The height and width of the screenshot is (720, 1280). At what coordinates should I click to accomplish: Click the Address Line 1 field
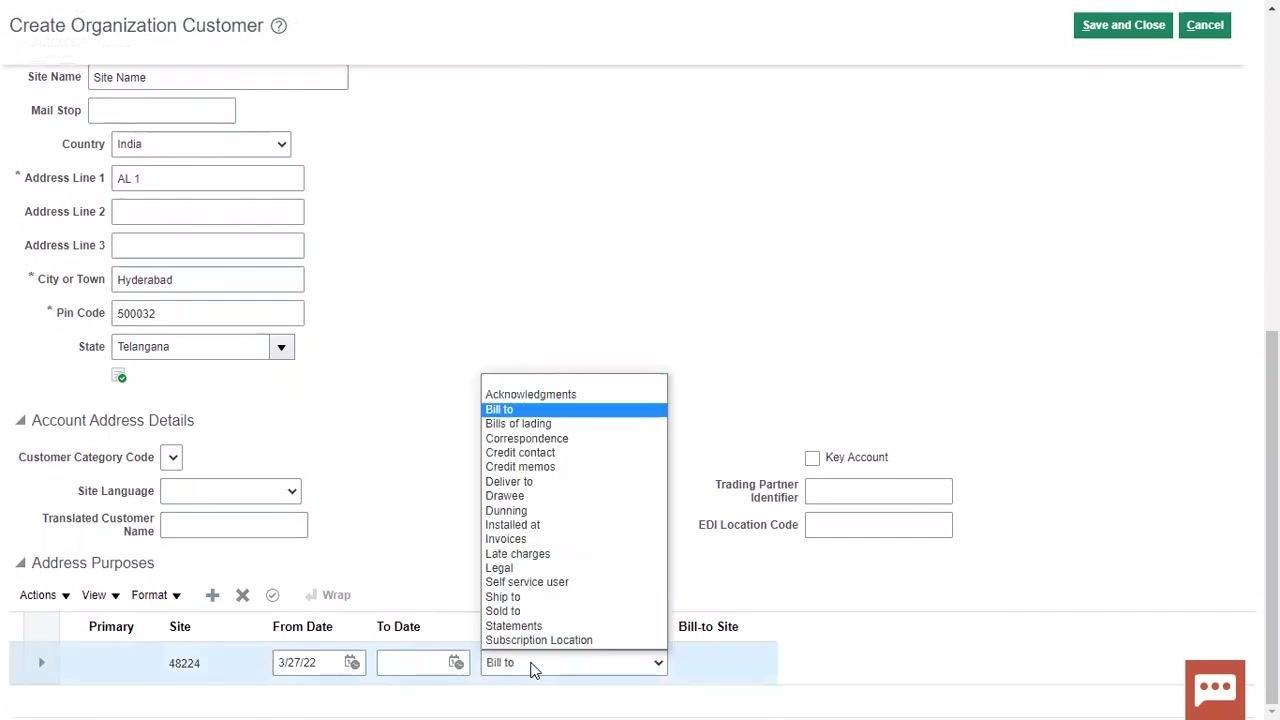coord(208,178)
